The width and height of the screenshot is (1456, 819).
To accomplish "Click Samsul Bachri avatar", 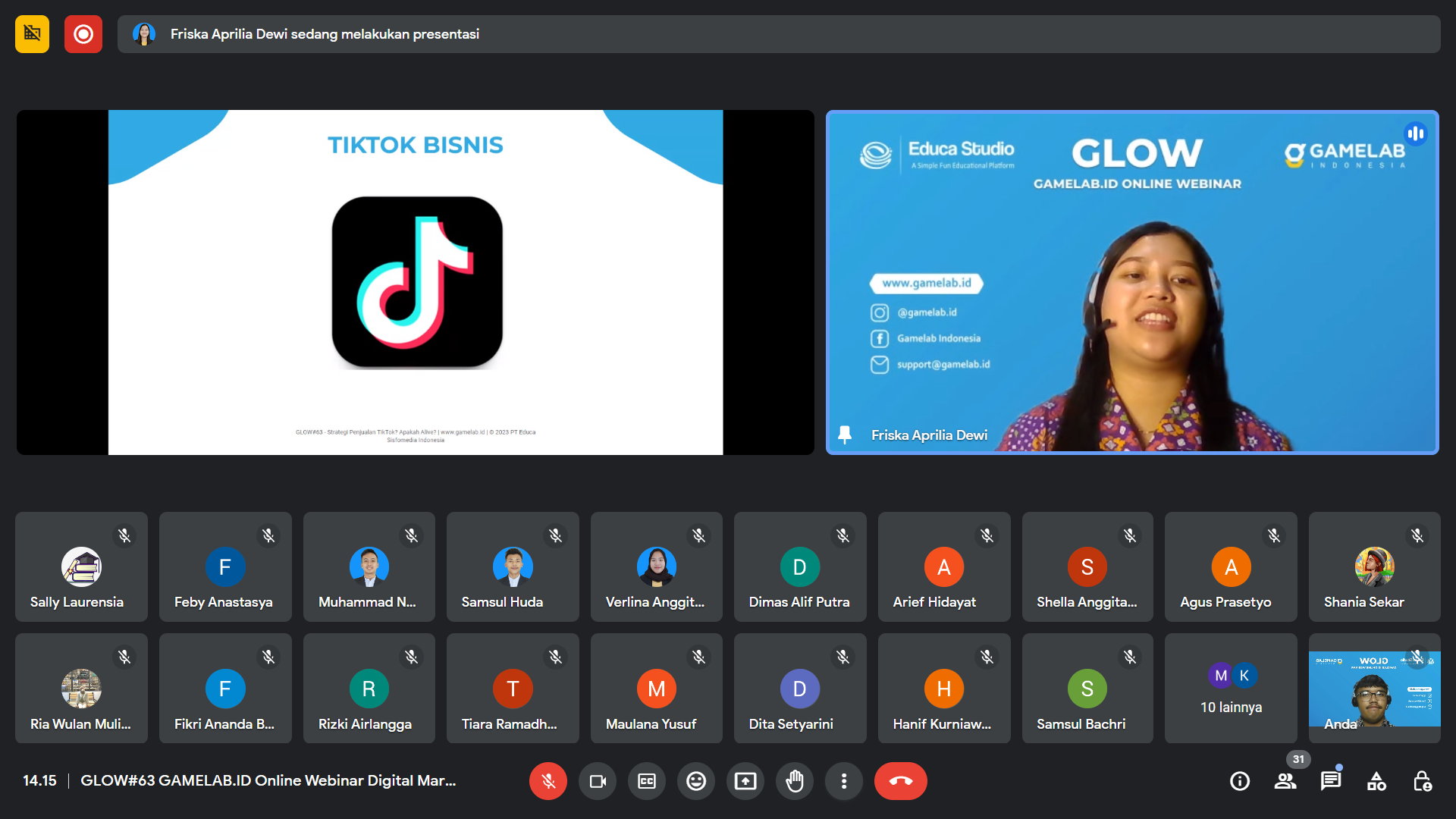I will 1087,689.
